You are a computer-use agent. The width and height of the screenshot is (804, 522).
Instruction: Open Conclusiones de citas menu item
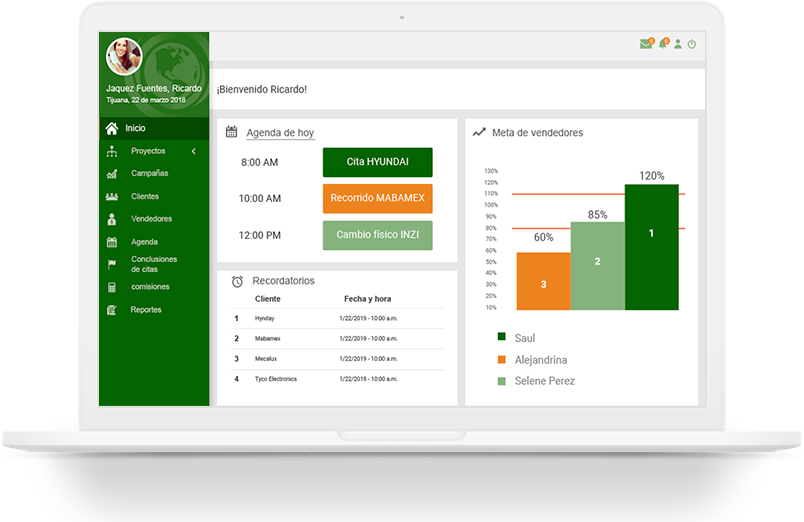coord(153,264)
